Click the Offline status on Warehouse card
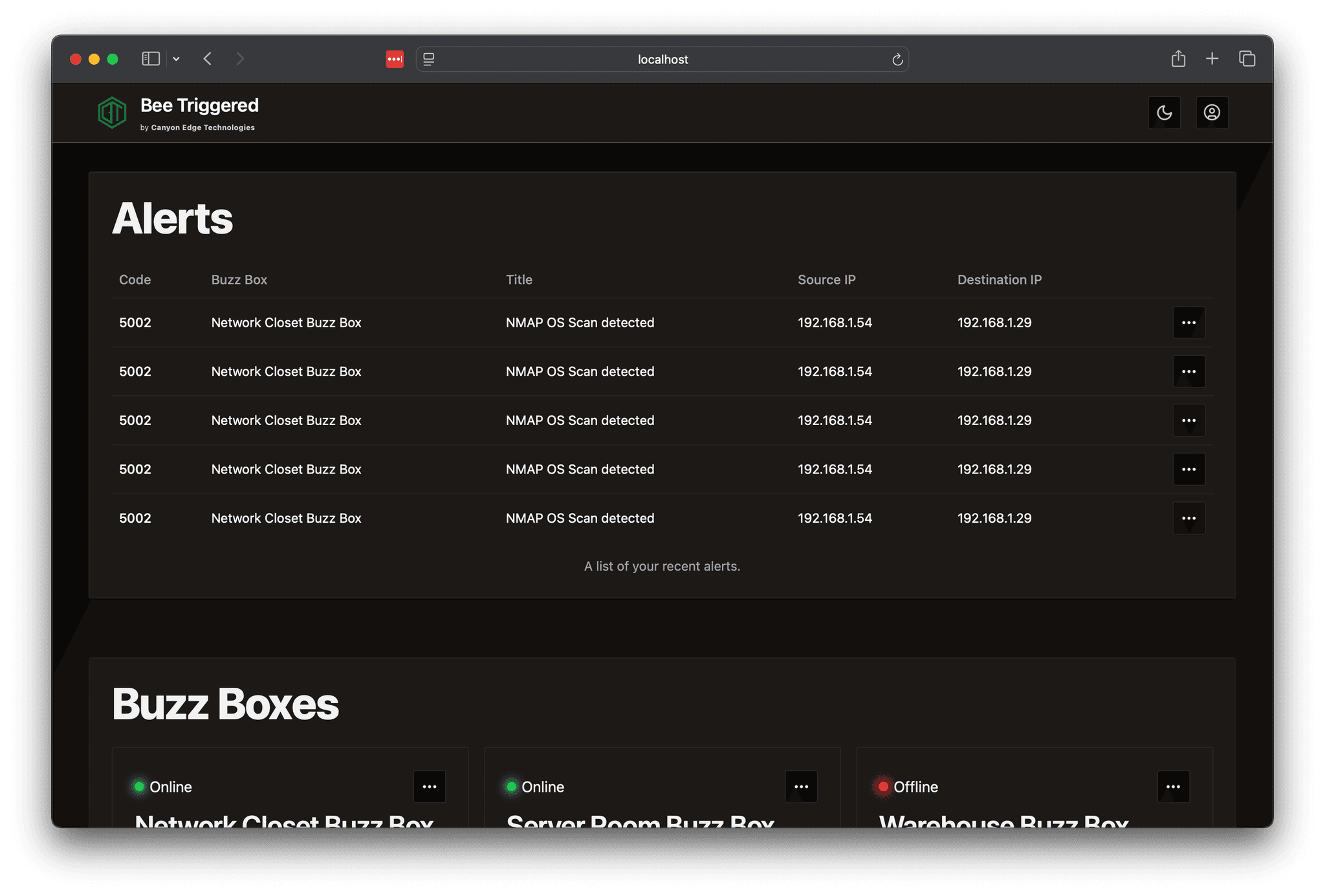The height and width of the screenshot is (896, 1325). point(915,787)
